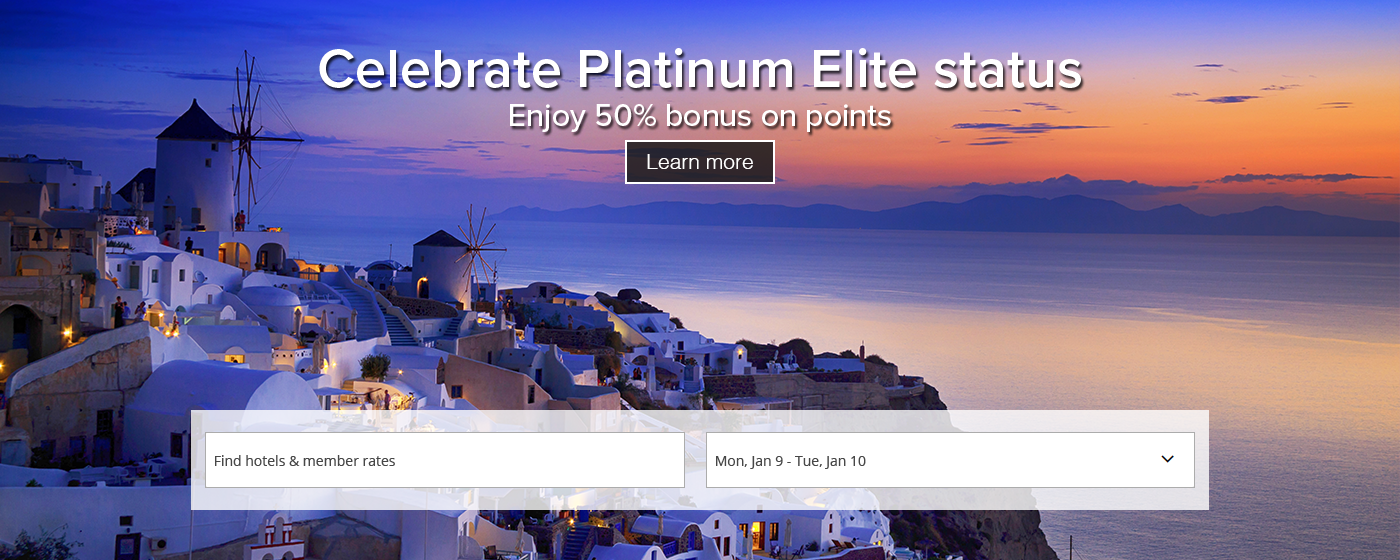1400x560 pixels.
Task: Click the white search panel background between the fields
Action: (695, 460)
